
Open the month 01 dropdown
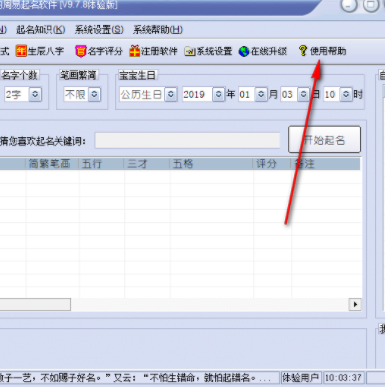tap(261, 94)
